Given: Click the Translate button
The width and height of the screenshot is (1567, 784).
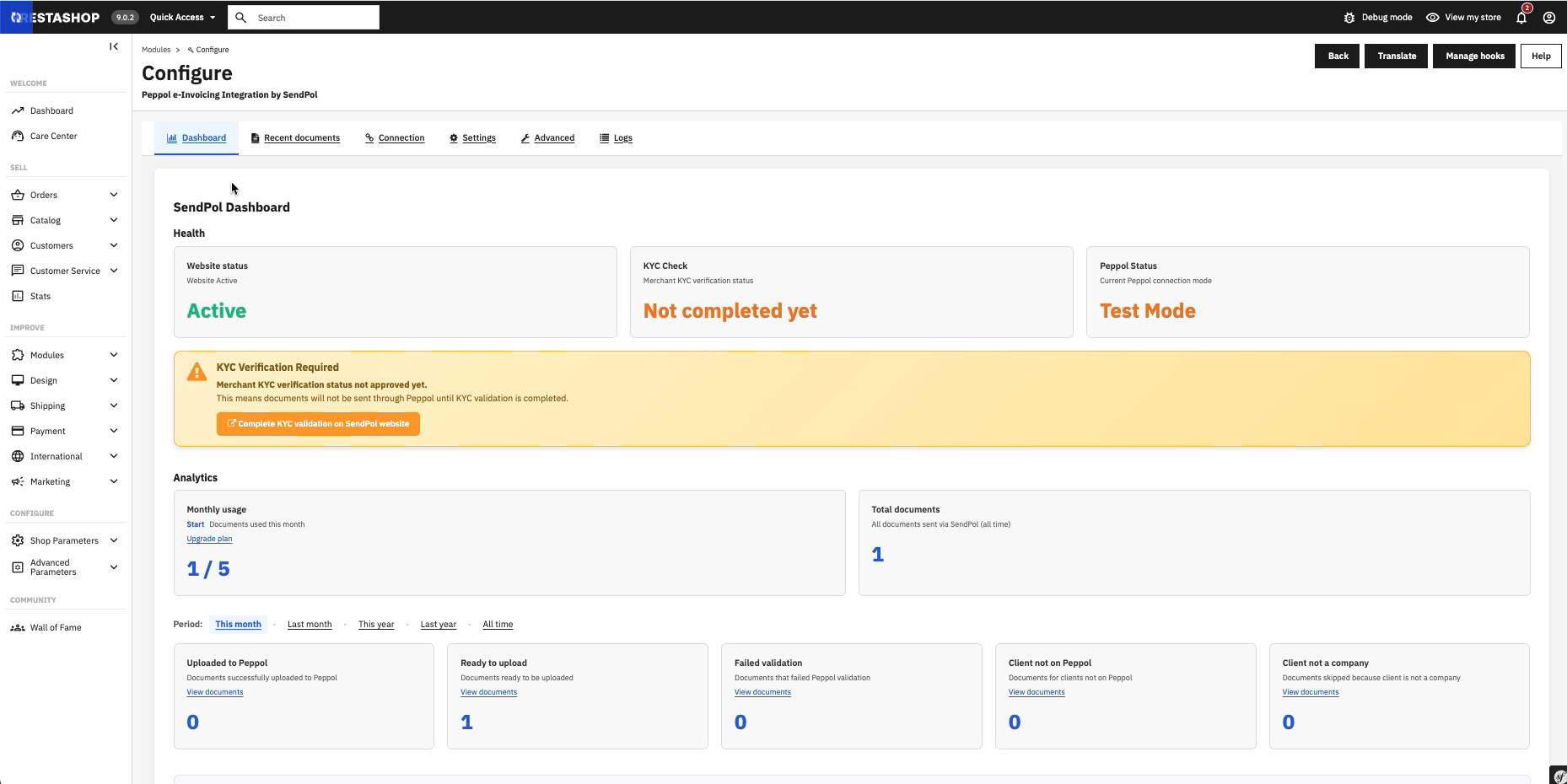Looking at the screenshot, I should [1397, 56].
